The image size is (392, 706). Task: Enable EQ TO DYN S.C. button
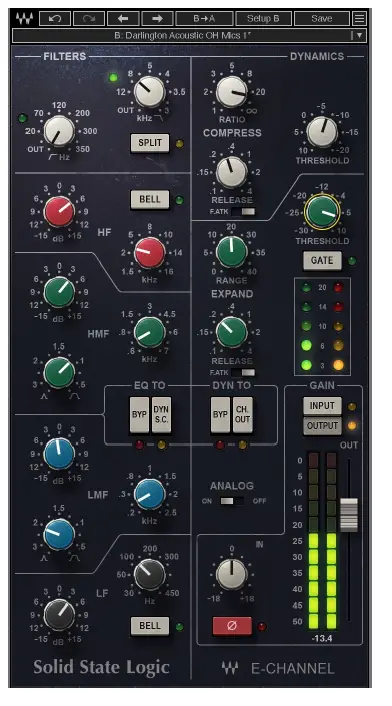(161, 414)
